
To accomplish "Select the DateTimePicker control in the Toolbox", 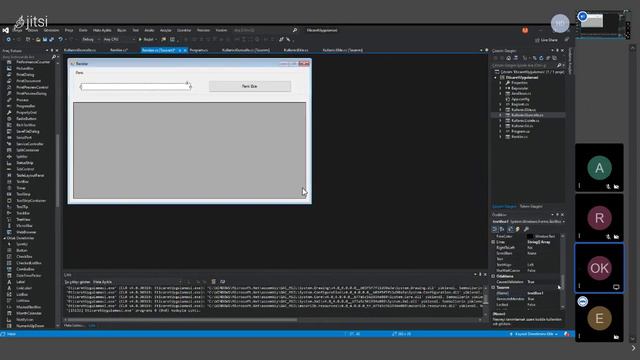I will coord(29,276).
